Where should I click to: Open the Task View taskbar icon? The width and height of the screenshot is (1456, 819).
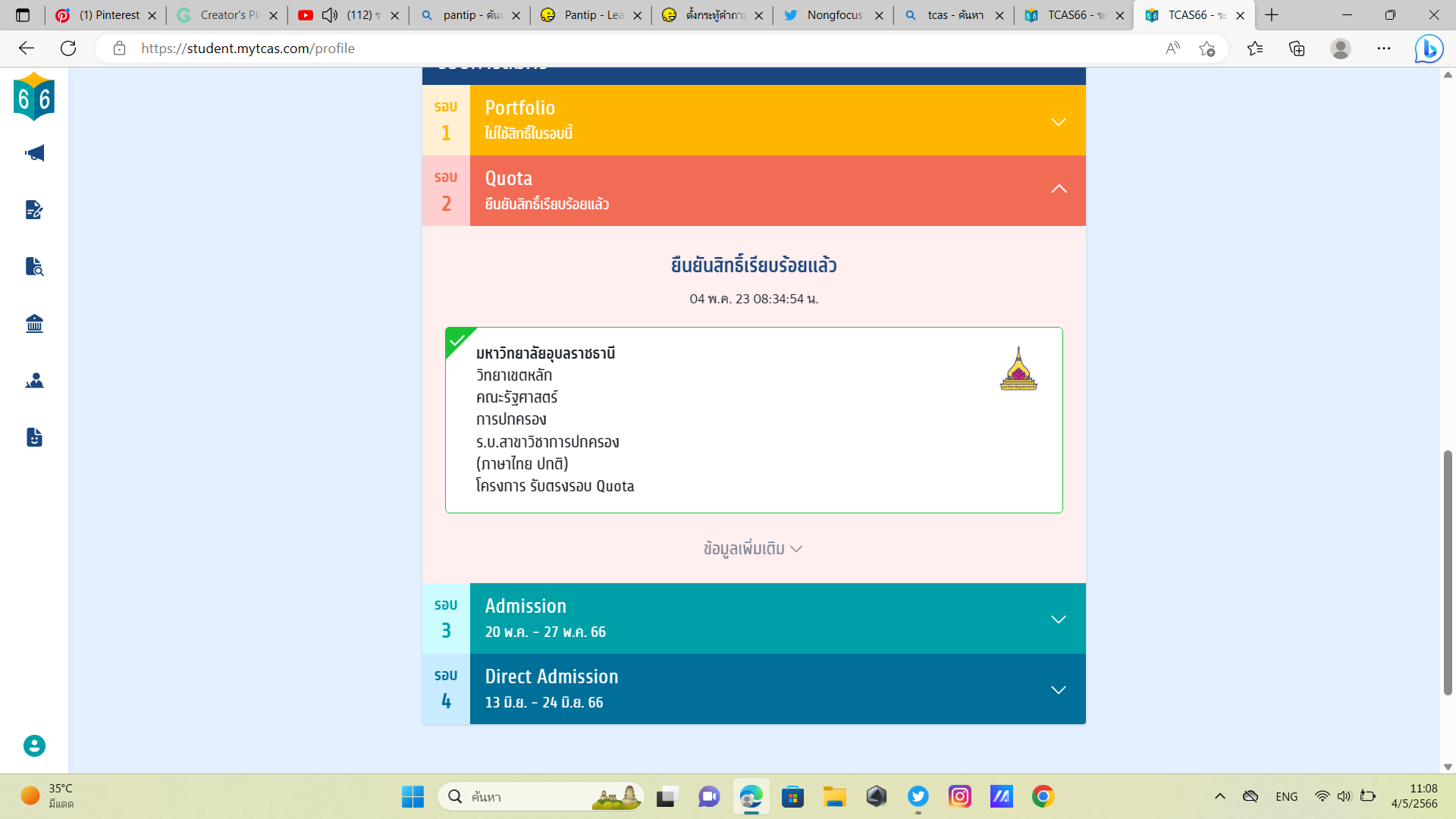coord(666,796)
